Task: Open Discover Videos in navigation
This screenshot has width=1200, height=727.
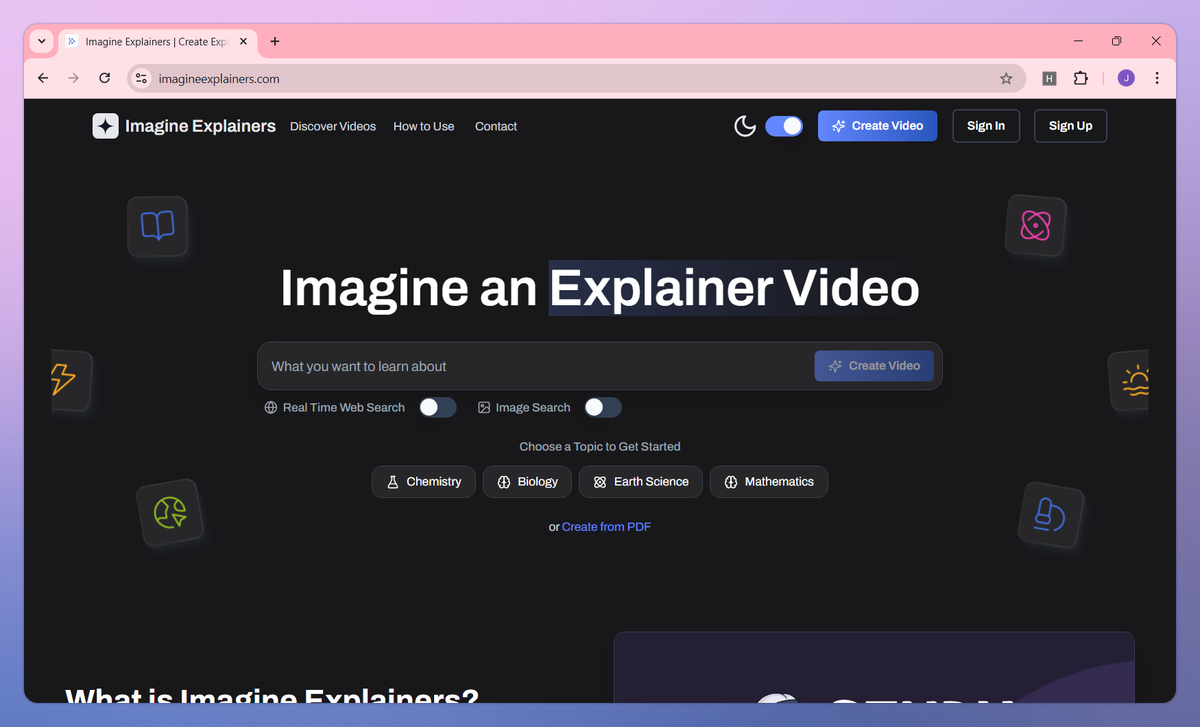Action: [x=333, y=126]
